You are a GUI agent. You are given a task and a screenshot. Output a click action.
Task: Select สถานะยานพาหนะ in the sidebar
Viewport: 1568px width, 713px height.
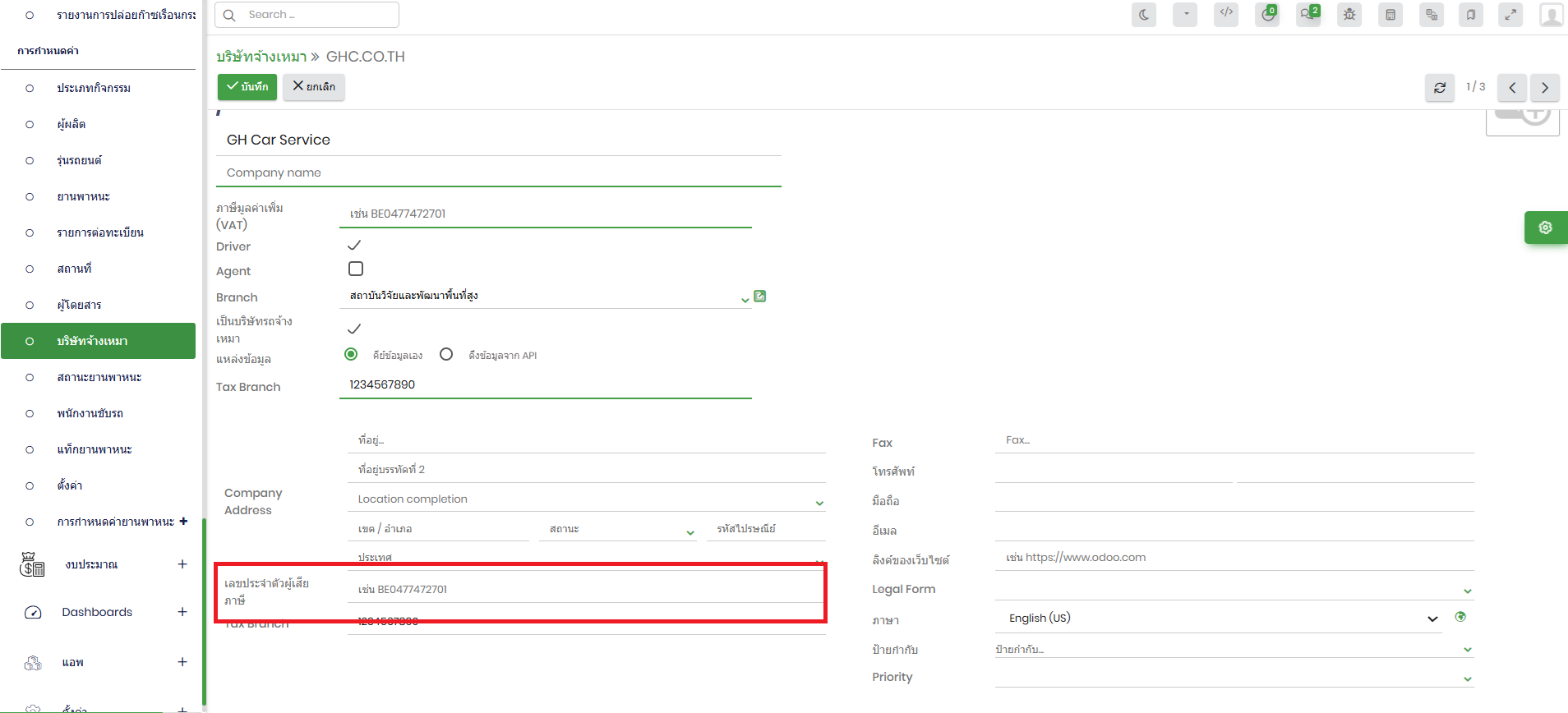click(99, 377)
